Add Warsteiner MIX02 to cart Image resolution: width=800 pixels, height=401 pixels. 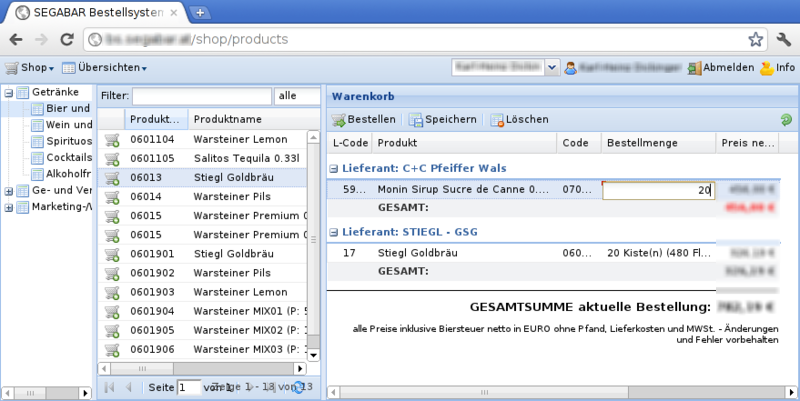pos(112,331)
